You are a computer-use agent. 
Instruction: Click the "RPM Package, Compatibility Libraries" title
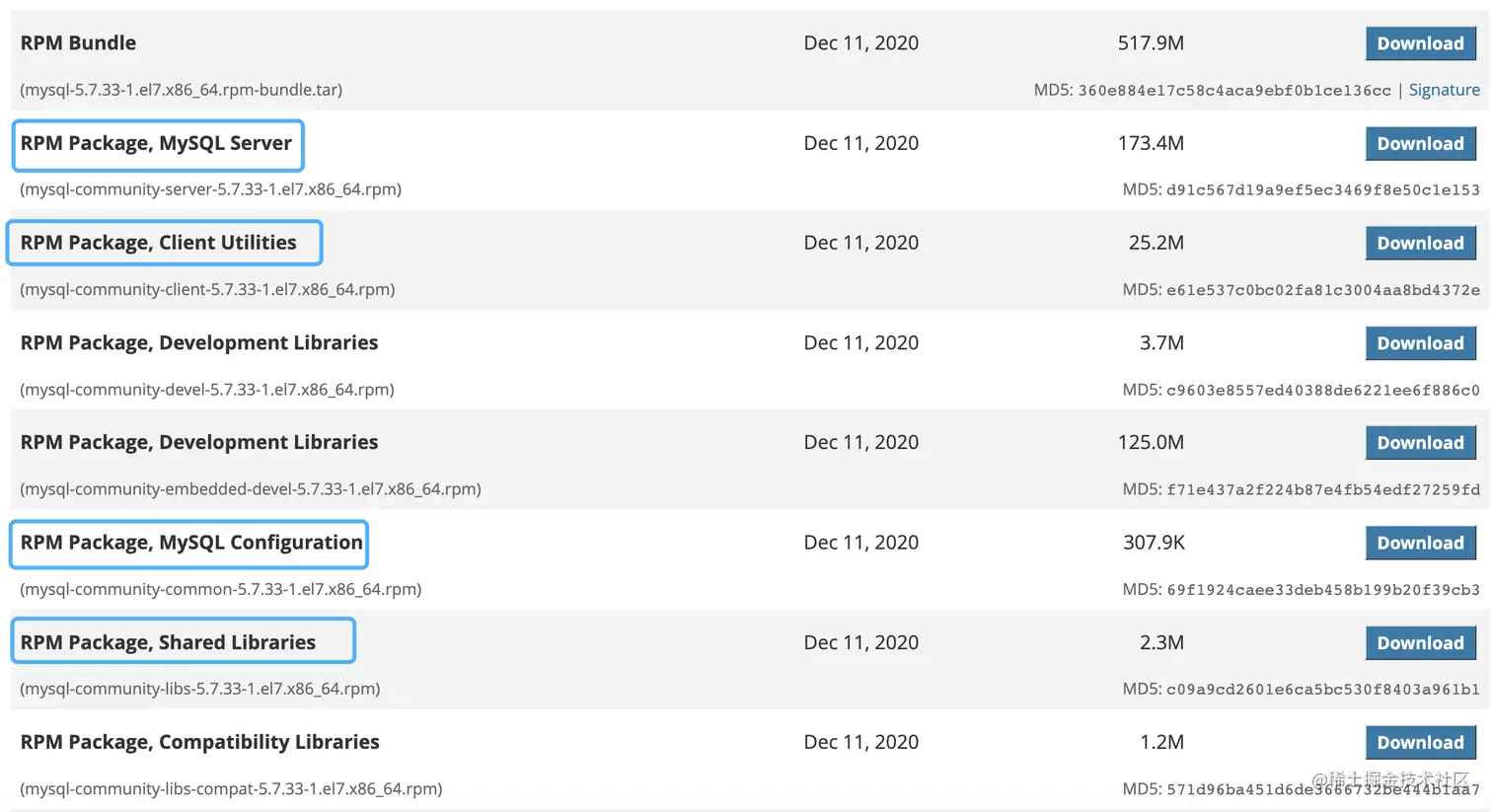(199, 742)
